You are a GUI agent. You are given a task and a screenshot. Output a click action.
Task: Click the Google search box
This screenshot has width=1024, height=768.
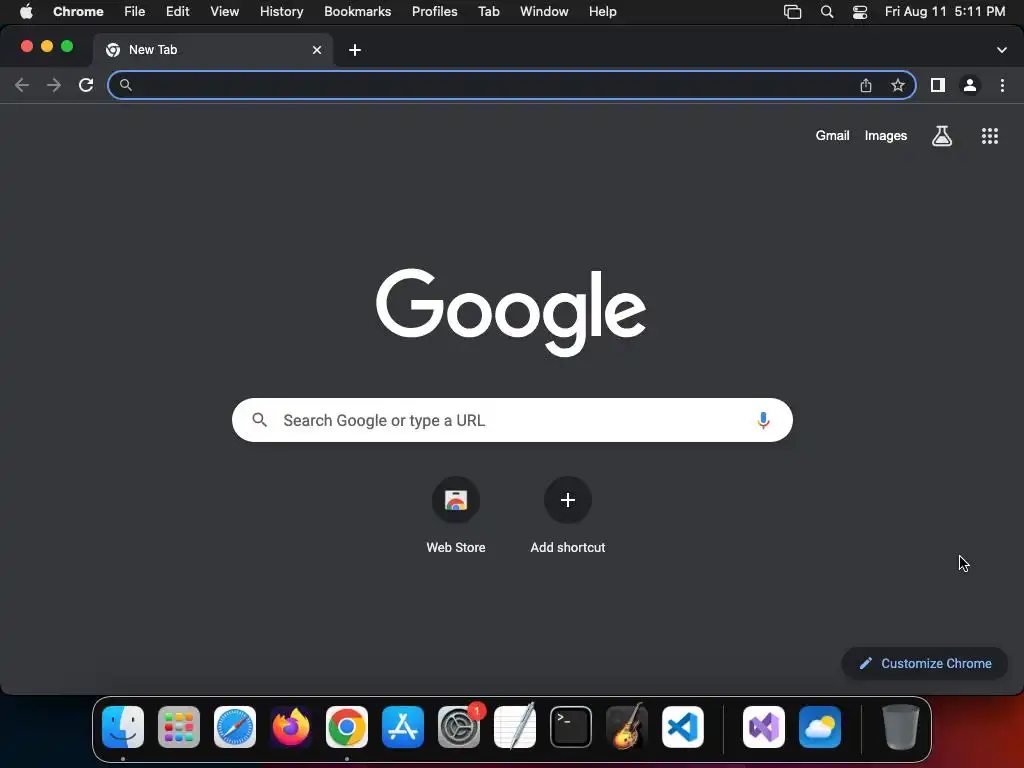(512, 421)
